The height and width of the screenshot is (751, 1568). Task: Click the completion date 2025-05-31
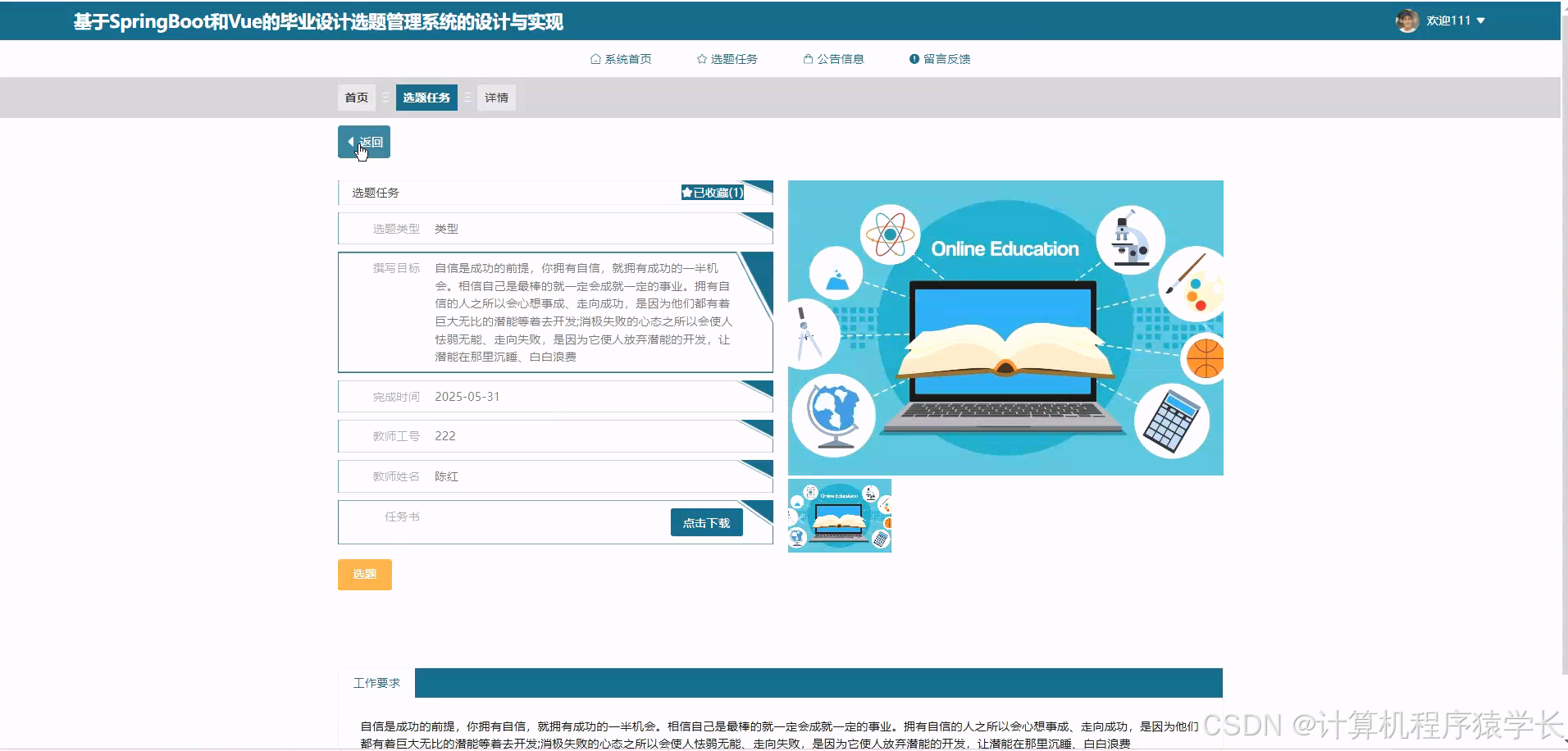pos(467,397)
